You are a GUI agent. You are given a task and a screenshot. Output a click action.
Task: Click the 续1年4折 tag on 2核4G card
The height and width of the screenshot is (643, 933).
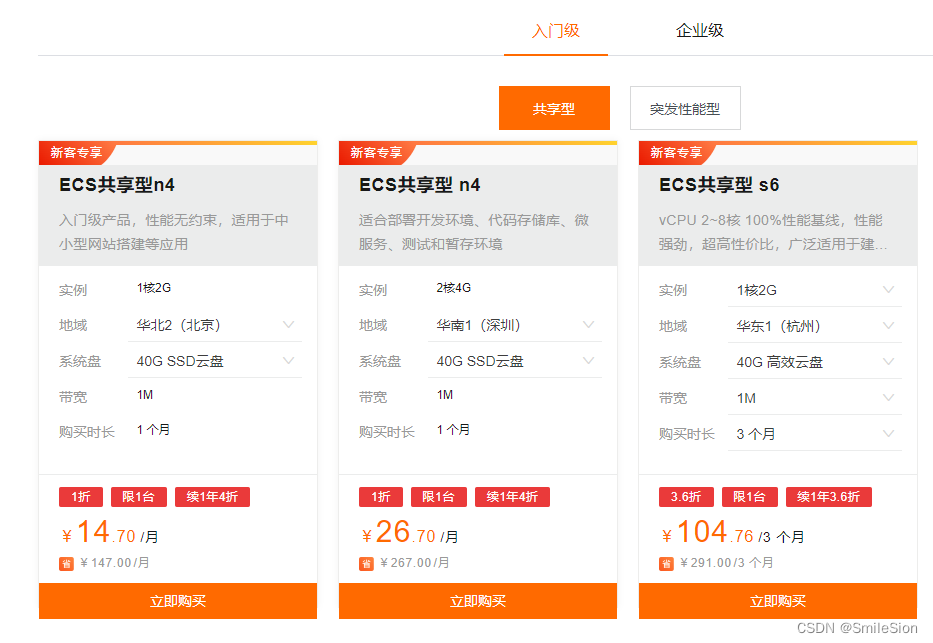[512, 497]
